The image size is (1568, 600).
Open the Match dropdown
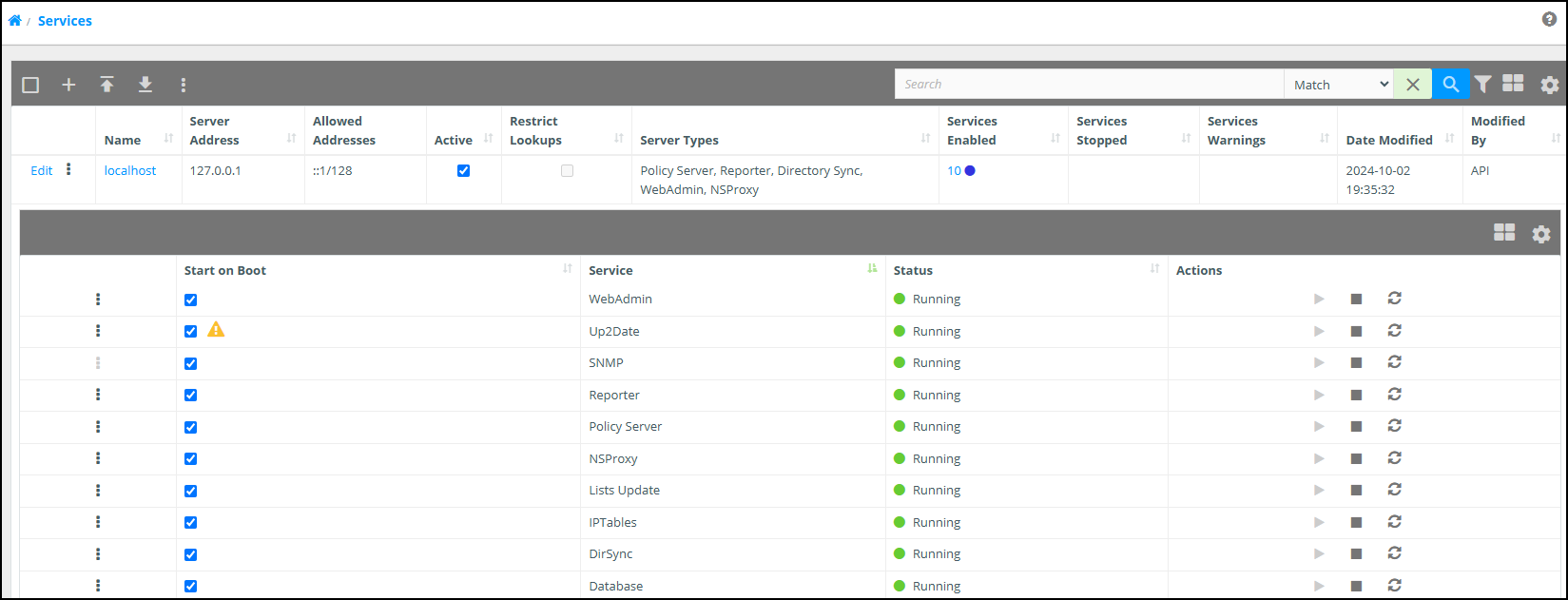tap(1338, 85)
